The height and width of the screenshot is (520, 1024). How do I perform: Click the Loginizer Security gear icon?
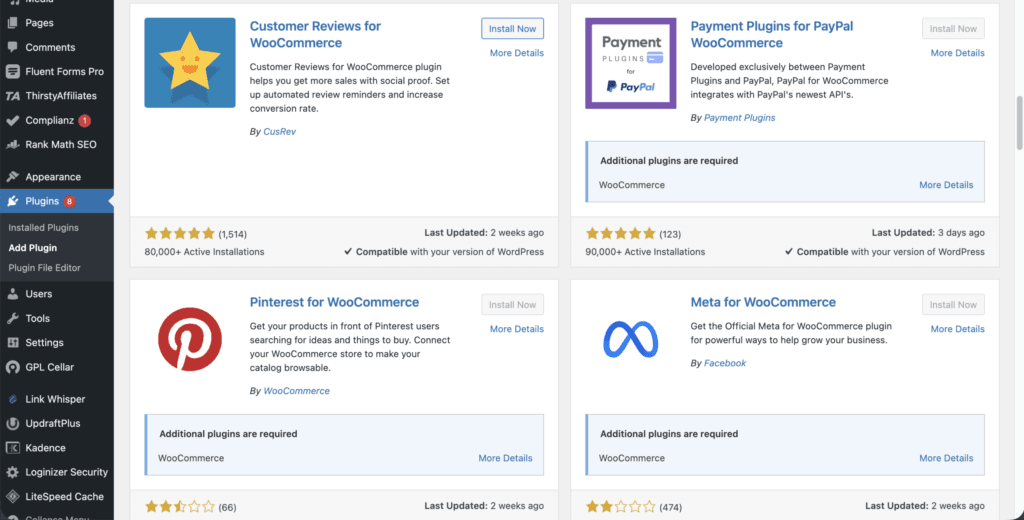pos(12,472)
